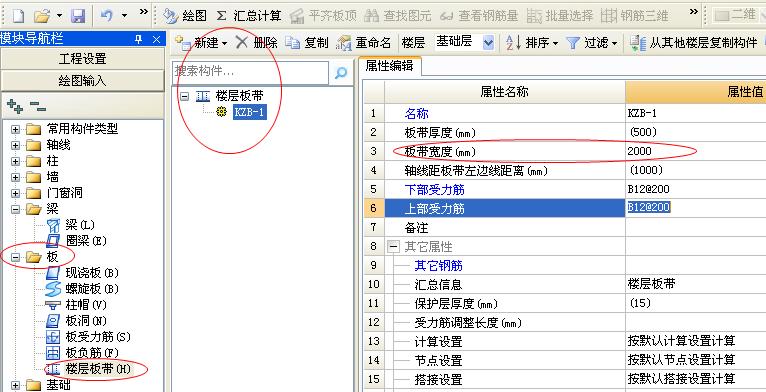This screenshot has width=766, height=392.
Task: Click 新建 to create a component
Action: pos(201,43)
